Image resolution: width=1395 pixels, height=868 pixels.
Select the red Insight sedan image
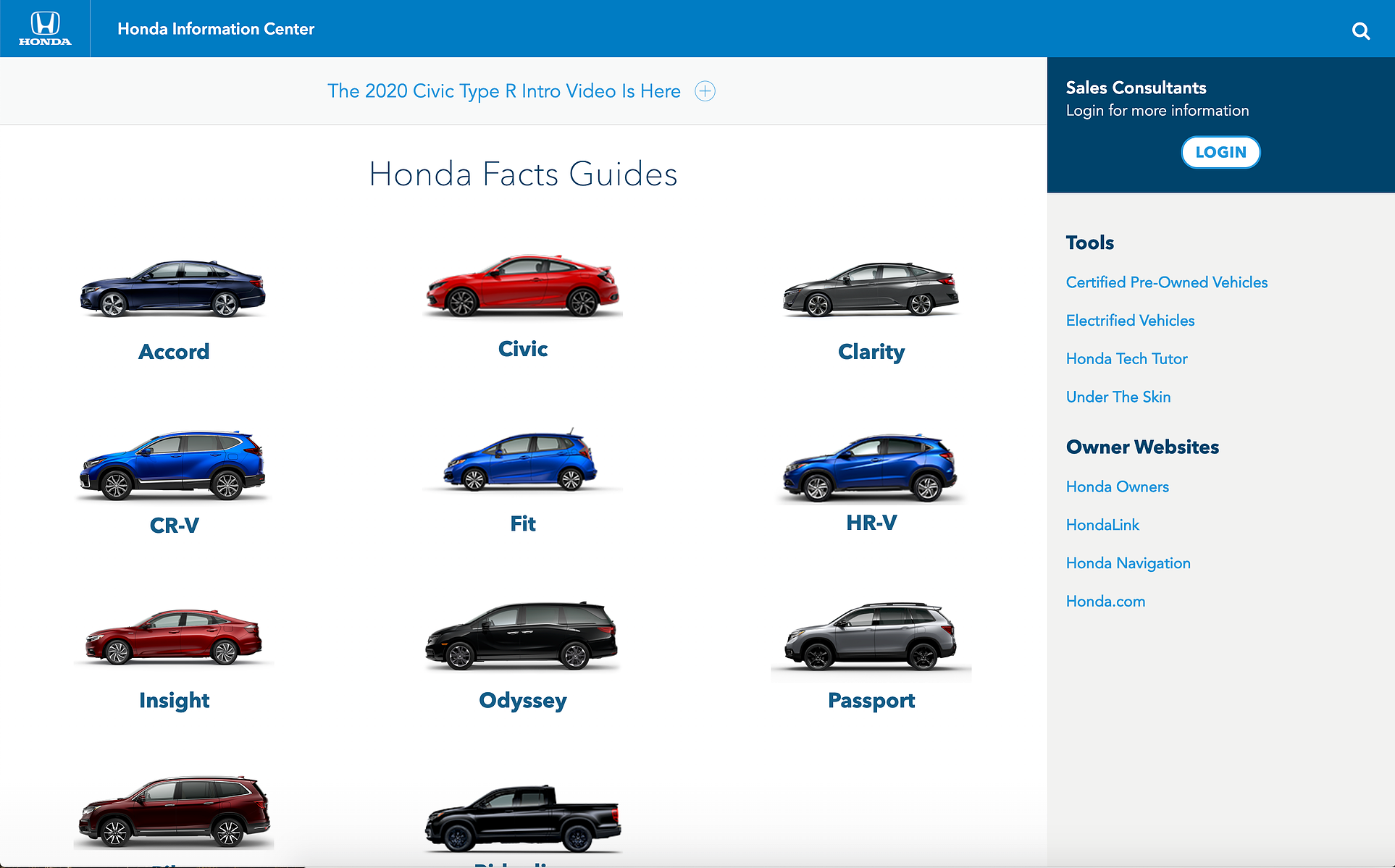click(174, 636)
